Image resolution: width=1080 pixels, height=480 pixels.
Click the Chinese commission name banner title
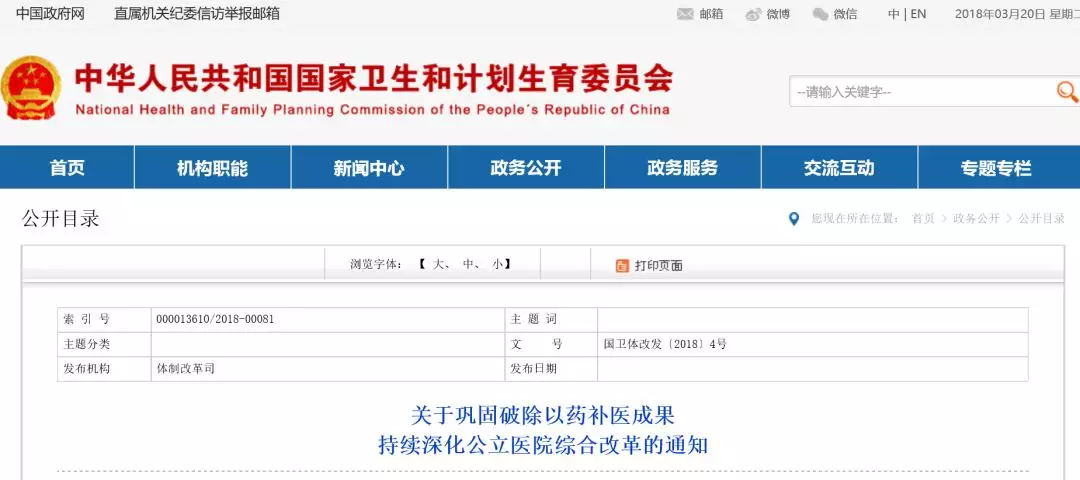pyautogui.click(x=374, y=79)
